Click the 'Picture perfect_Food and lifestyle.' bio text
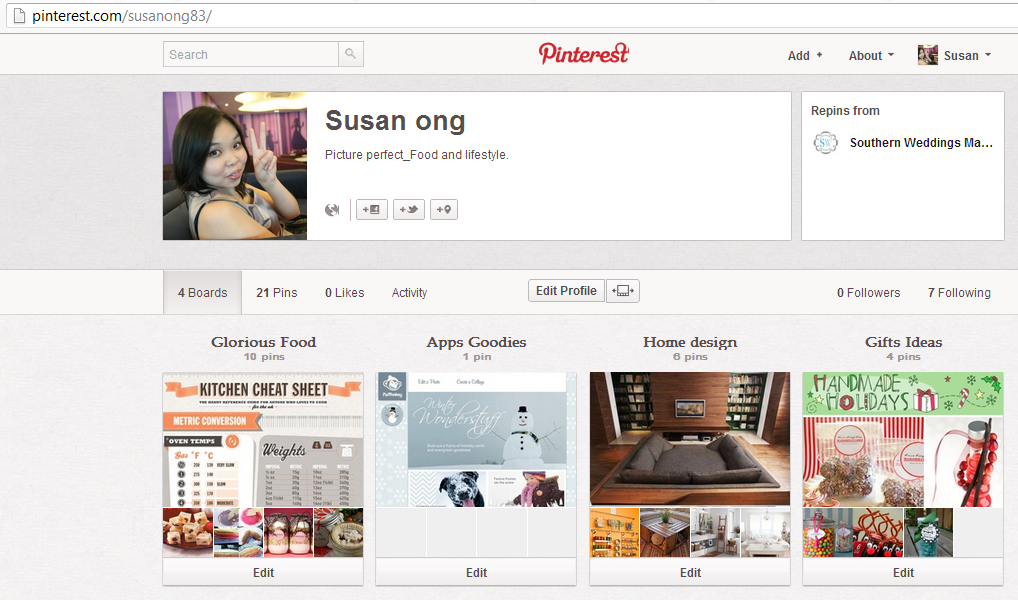1018x600 pixels. click(417, 155)
